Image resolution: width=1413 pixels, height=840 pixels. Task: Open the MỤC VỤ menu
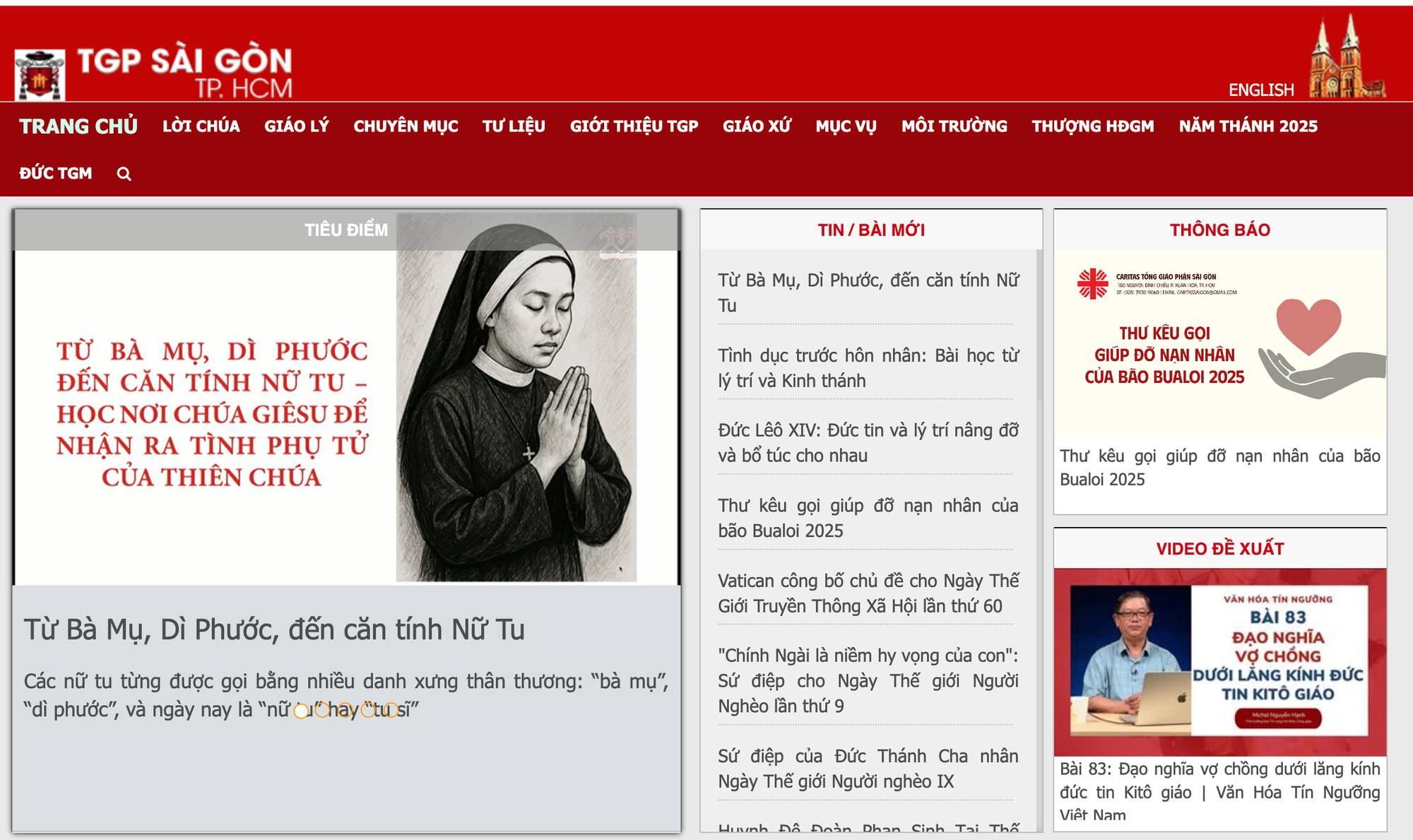point(846,126)
